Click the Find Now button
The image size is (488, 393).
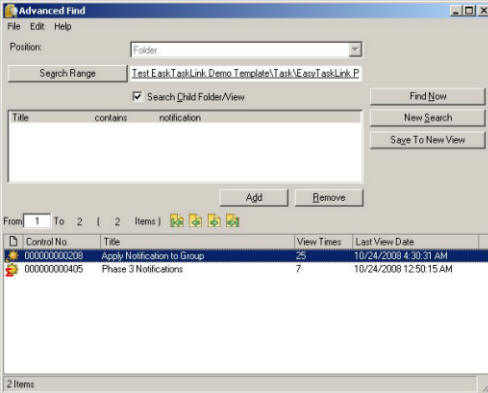[x=427, y=96]
